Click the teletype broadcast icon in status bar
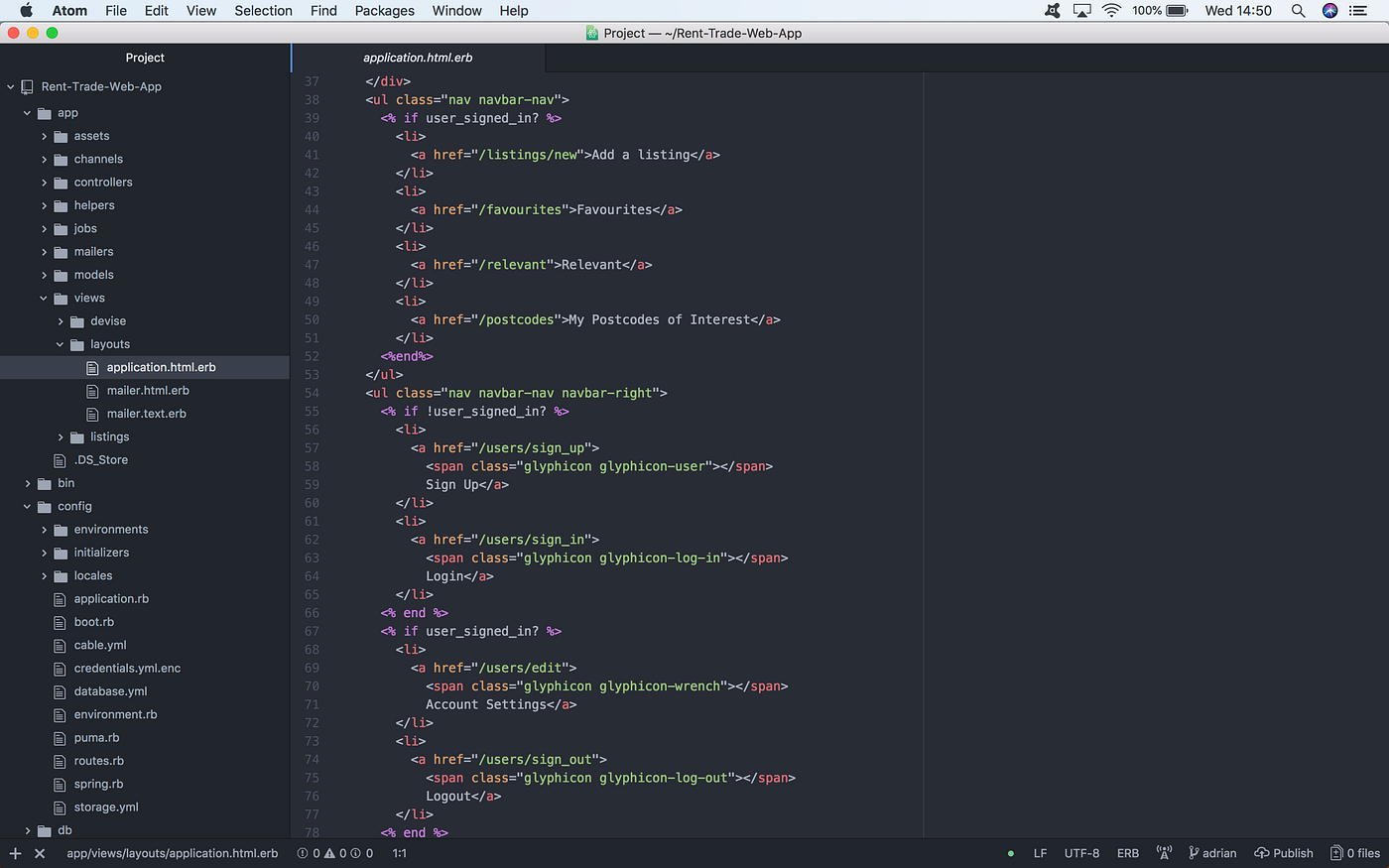Viewport: 1389px width, 868px height. (1164, 853)
